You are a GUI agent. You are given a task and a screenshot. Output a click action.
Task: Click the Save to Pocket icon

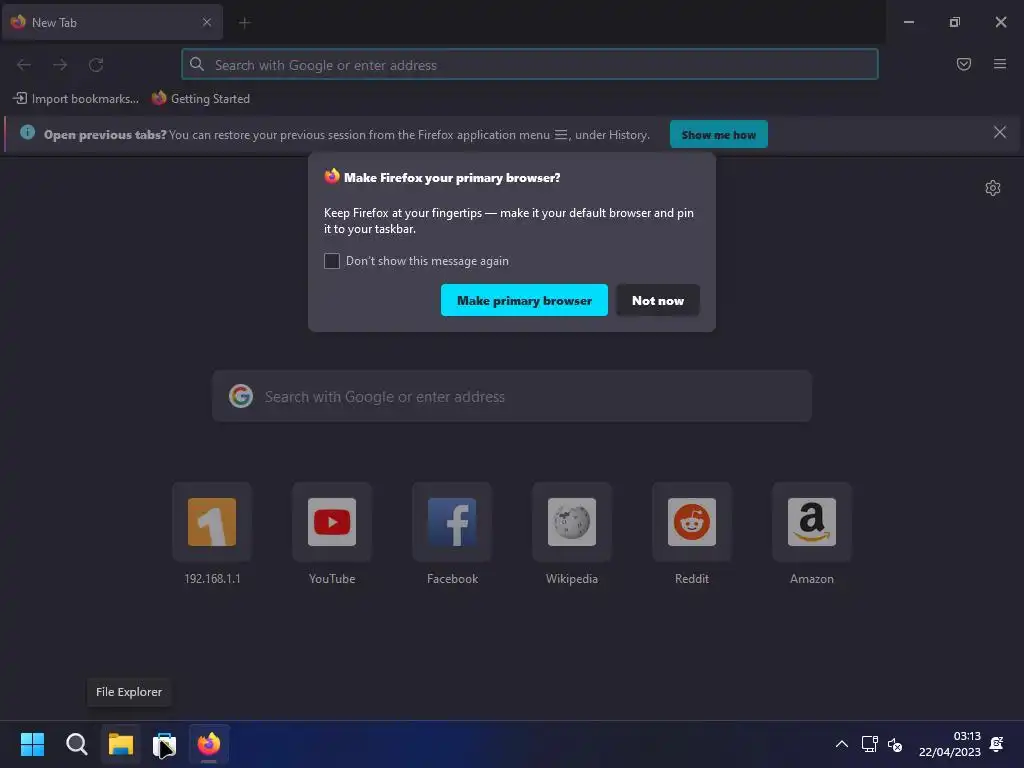click(x=963, y=64)
